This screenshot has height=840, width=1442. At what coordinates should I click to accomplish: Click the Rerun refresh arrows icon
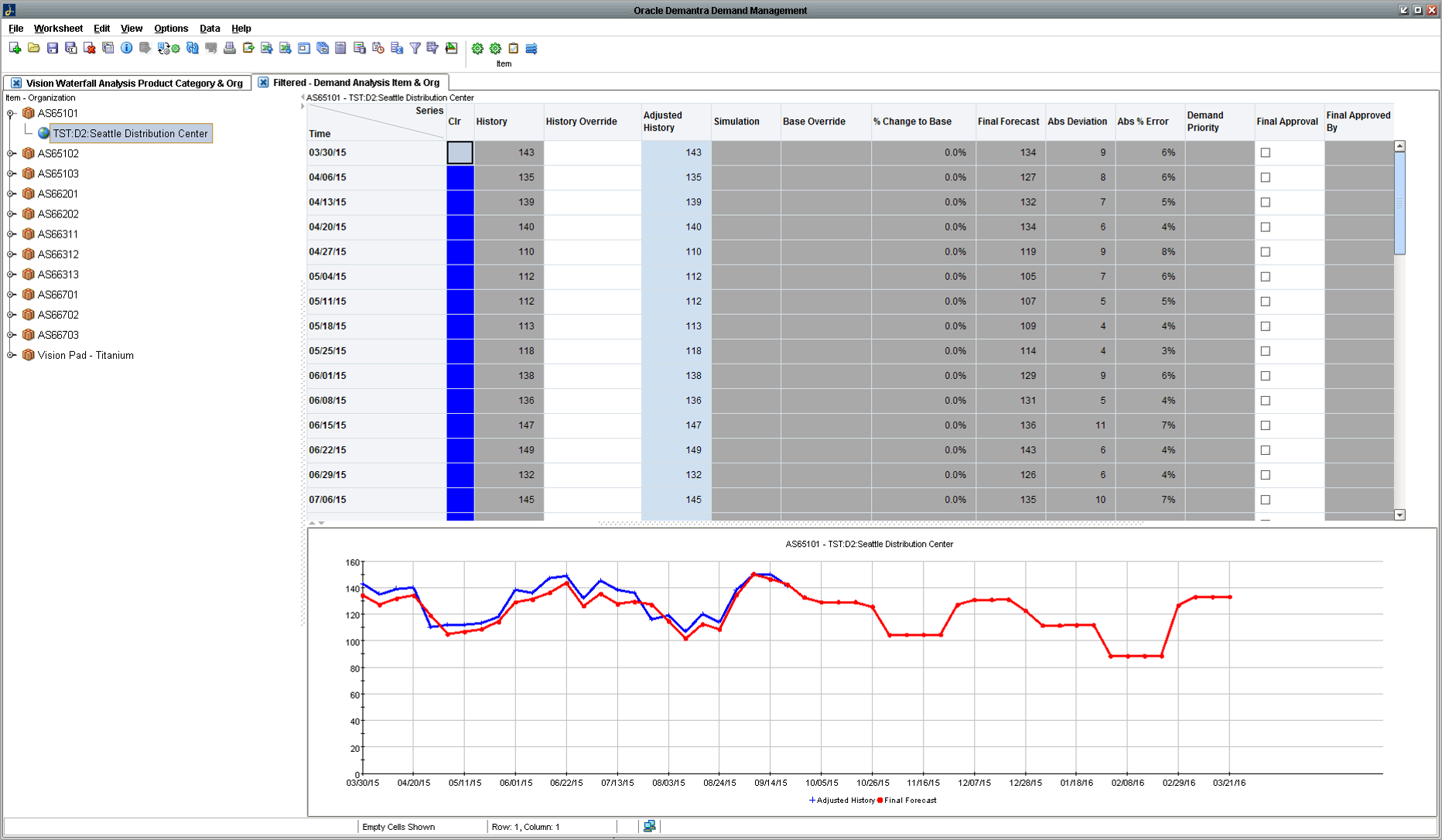pos(193,48)
